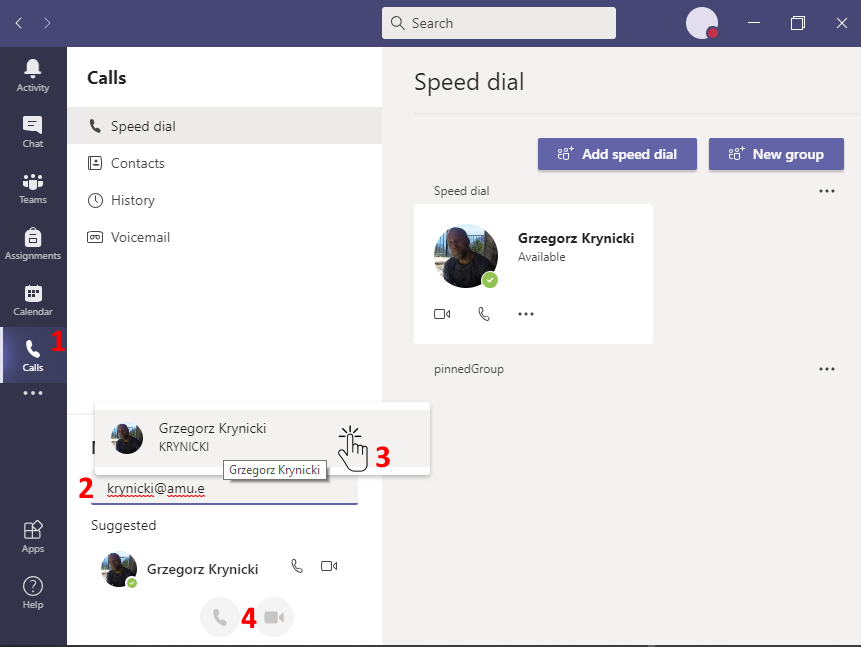Open Assignments from the sidebar
Image resolution: width=861 pixels, height=647 pixels.
33,243
